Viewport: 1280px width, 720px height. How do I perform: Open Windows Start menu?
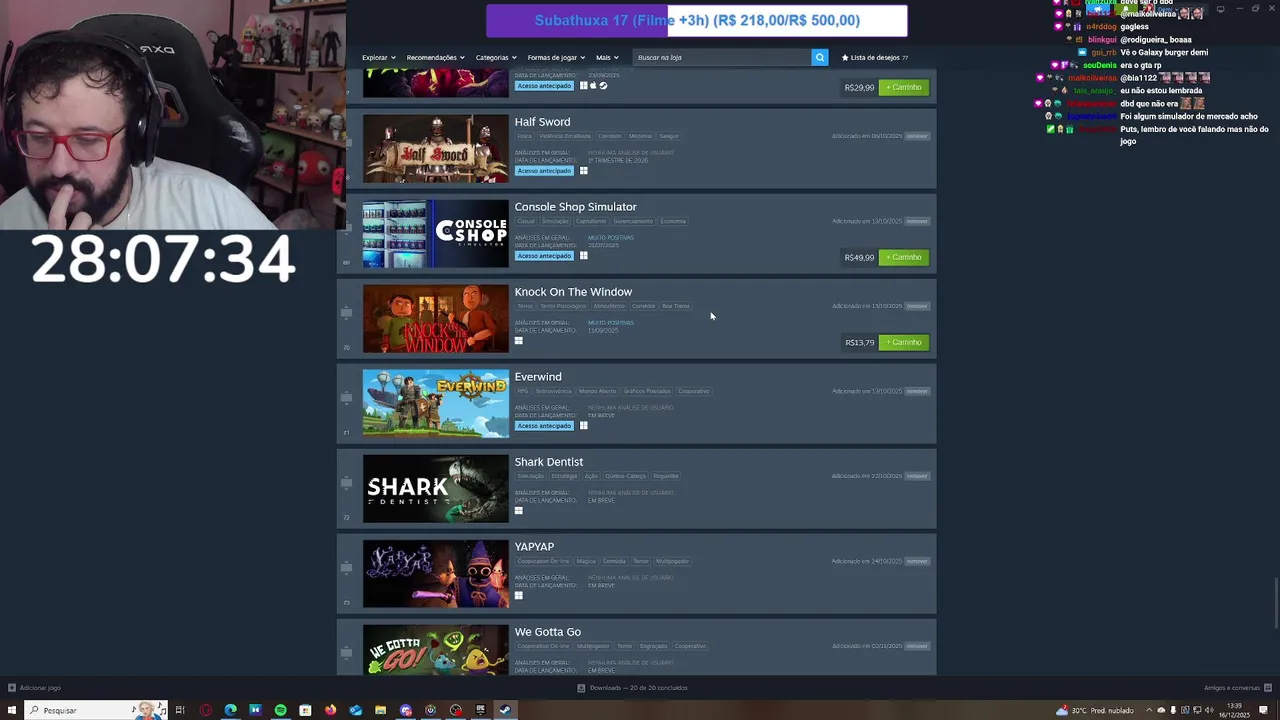(12, 710)
